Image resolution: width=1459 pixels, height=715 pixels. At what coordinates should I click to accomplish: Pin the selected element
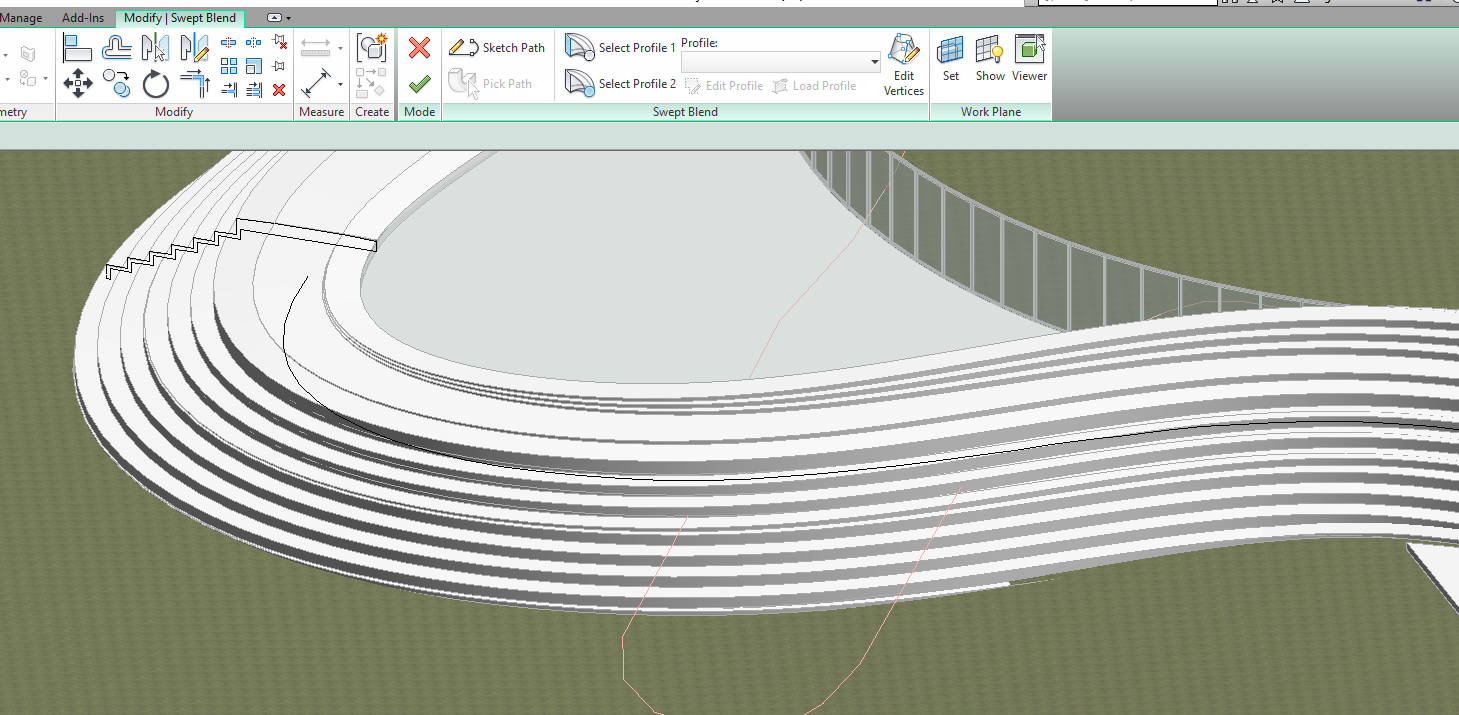[279, 66]
